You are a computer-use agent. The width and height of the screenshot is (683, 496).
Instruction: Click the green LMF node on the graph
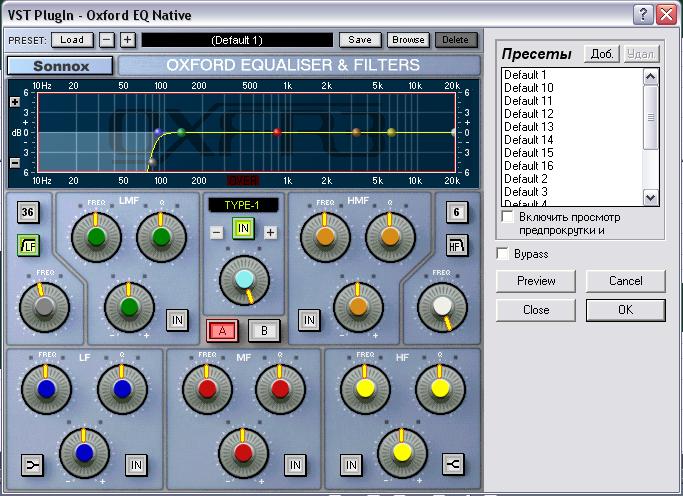click(x=182, y=132)
